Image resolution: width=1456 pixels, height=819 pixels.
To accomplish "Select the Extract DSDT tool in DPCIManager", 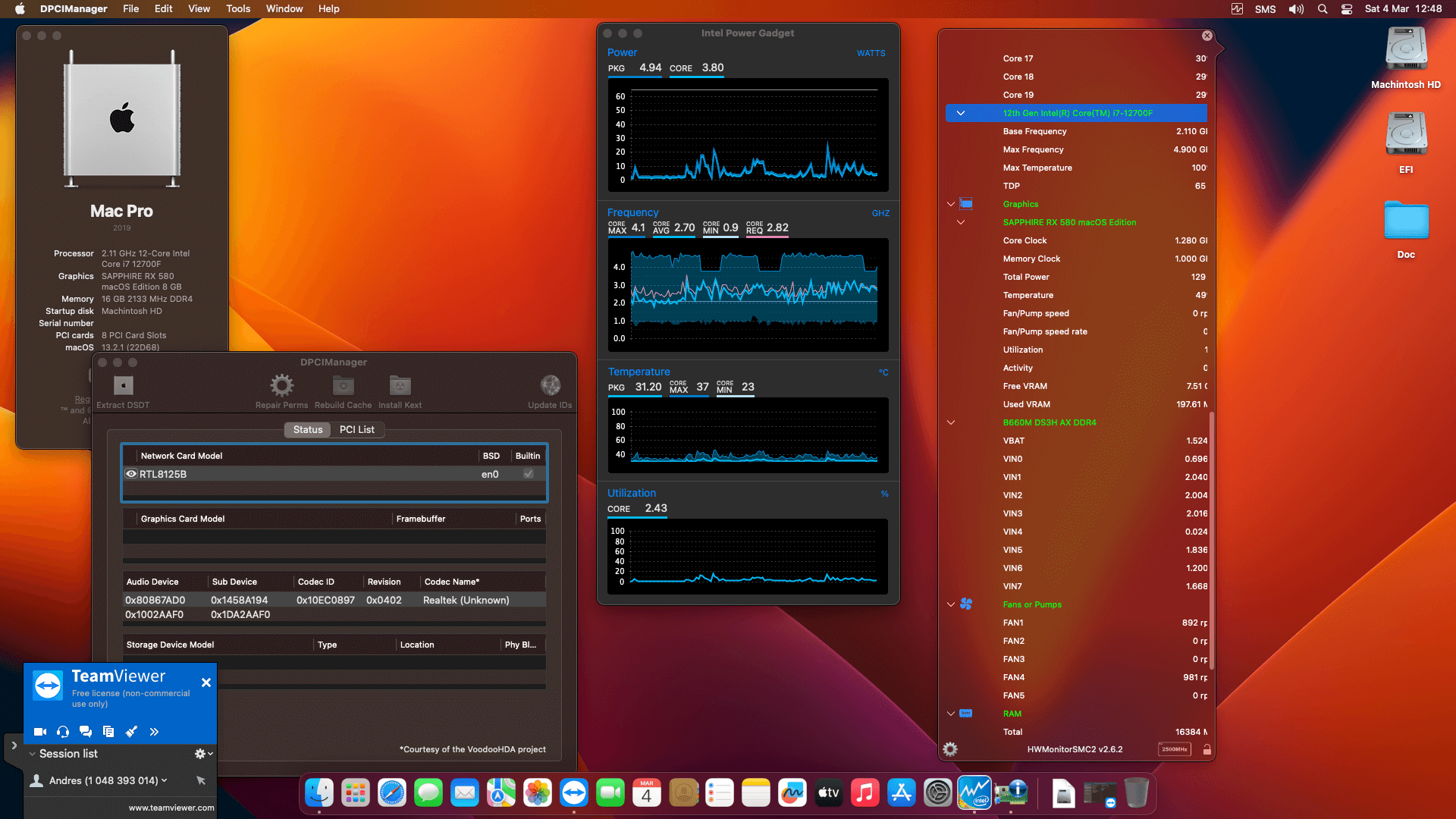I will coord(122,385).
